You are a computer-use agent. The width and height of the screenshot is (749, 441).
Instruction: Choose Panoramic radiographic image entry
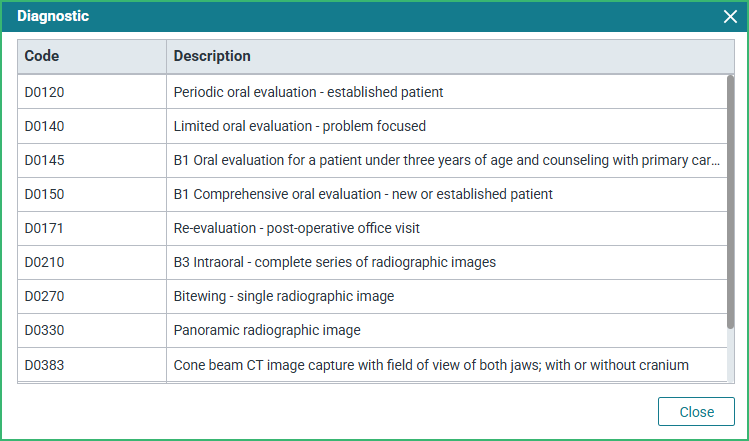[x=267, y=330]
